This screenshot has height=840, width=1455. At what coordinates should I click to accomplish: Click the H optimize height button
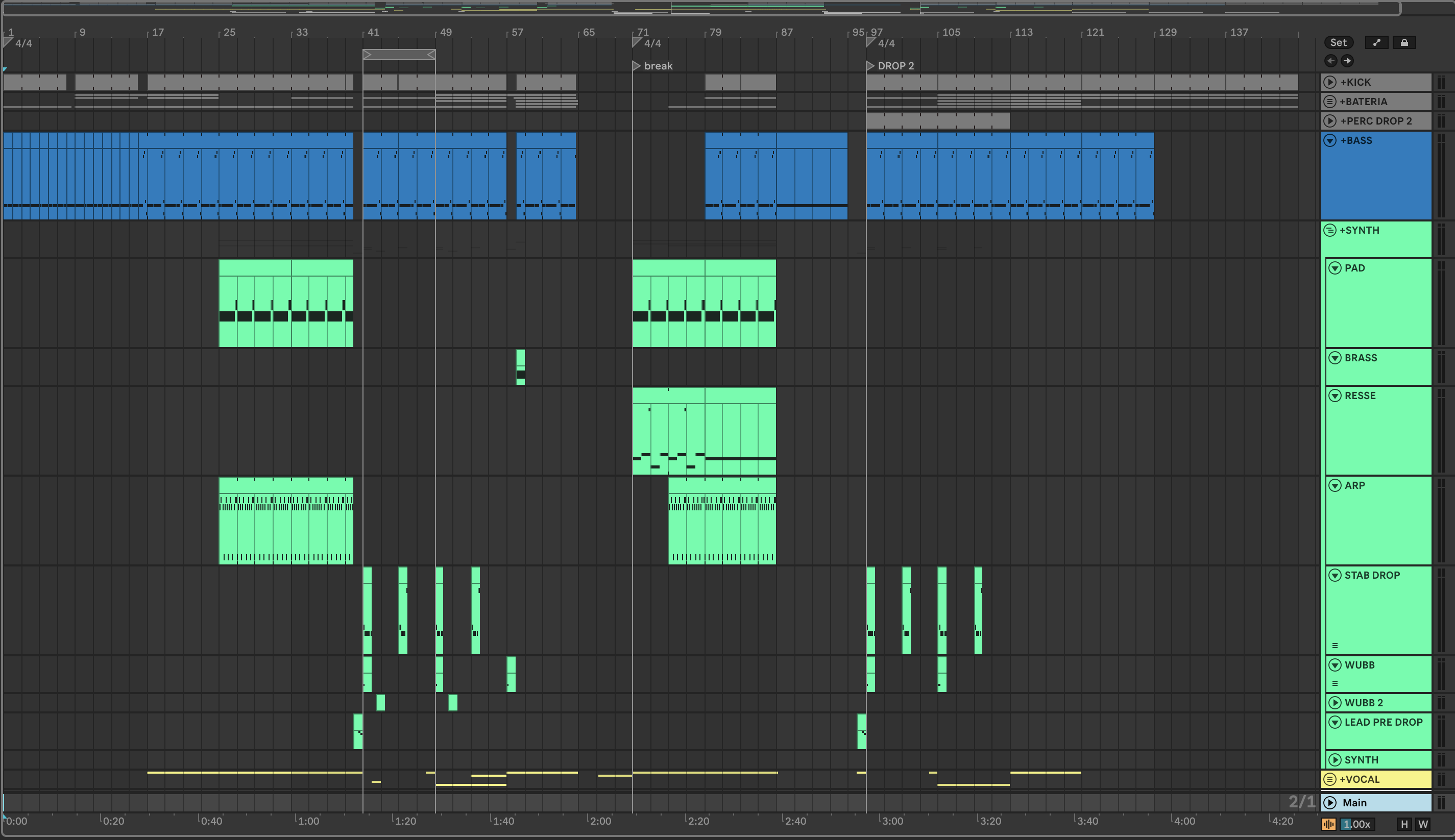[x=1404, y=824]
